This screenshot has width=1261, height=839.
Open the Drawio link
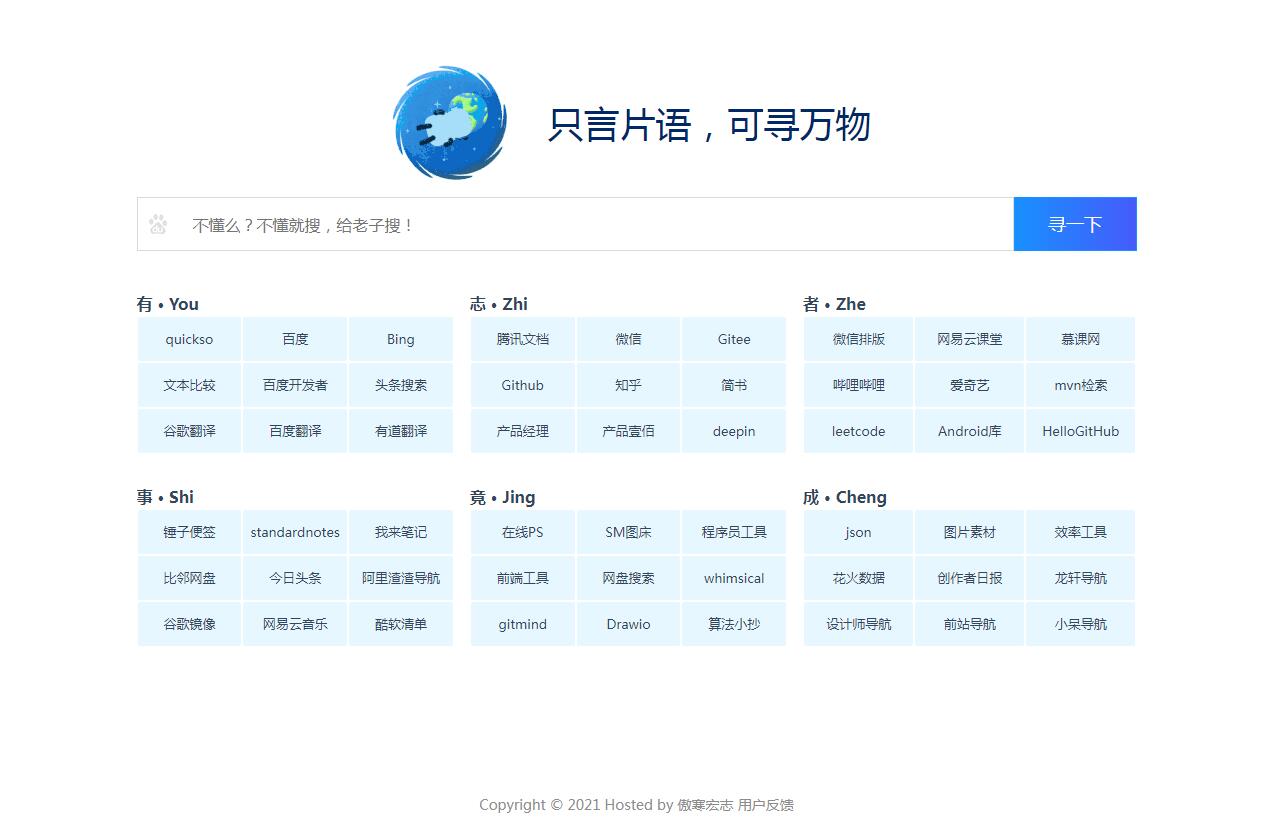[x=628, y=624]
